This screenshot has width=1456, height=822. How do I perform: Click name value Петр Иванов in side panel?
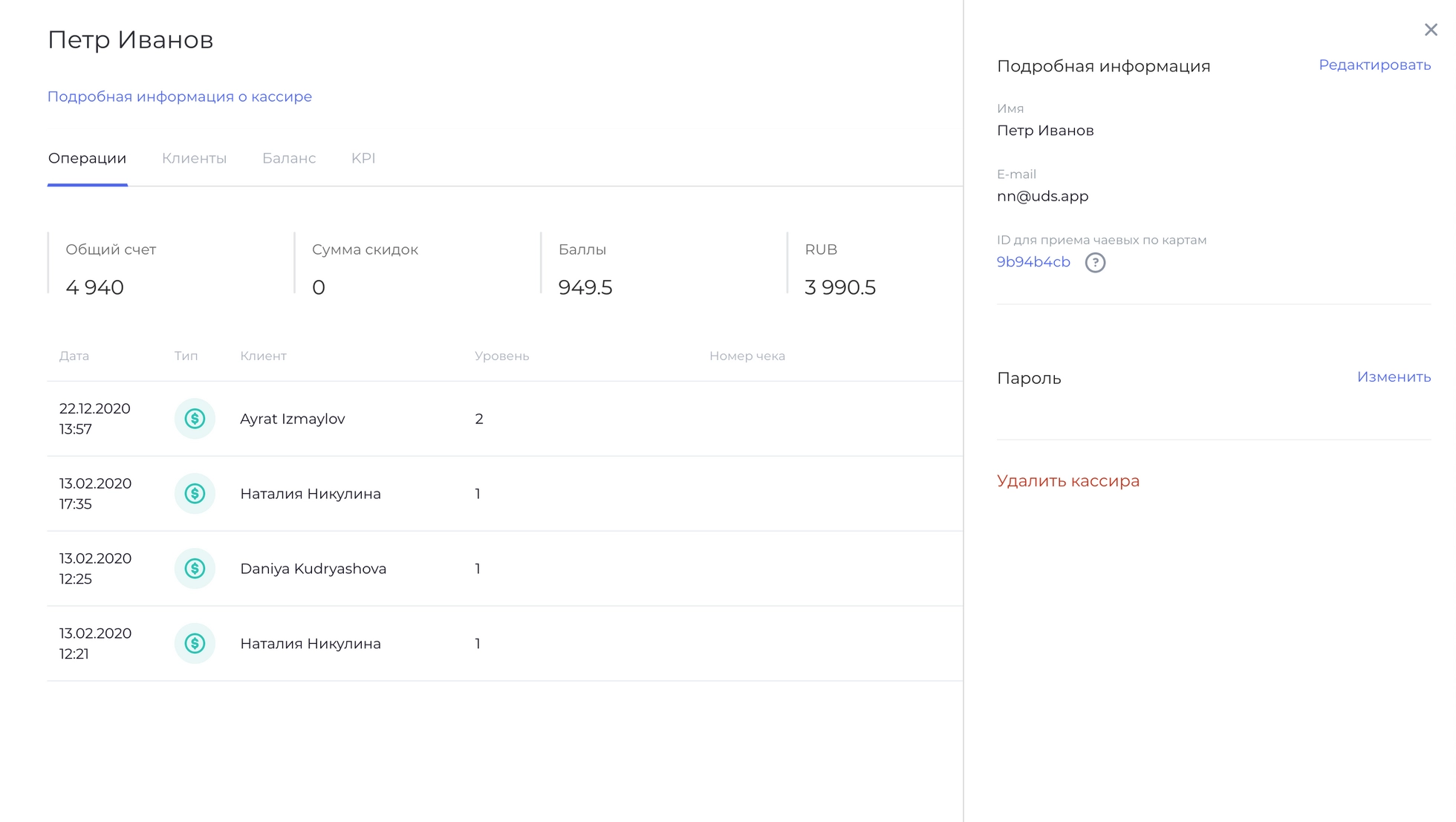[1045, 131]
